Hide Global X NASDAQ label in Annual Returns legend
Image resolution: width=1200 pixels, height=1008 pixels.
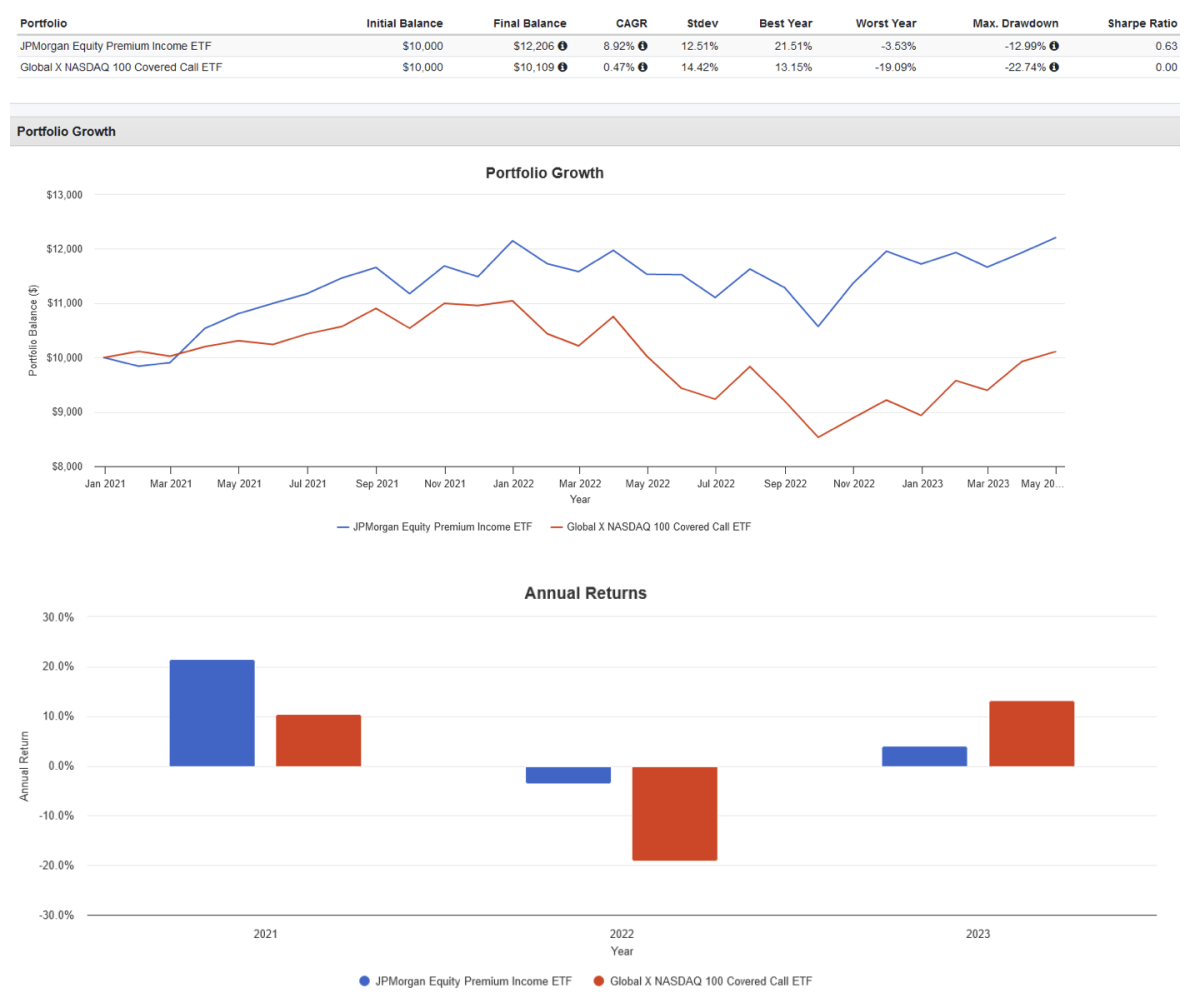(x=710, y=981)
